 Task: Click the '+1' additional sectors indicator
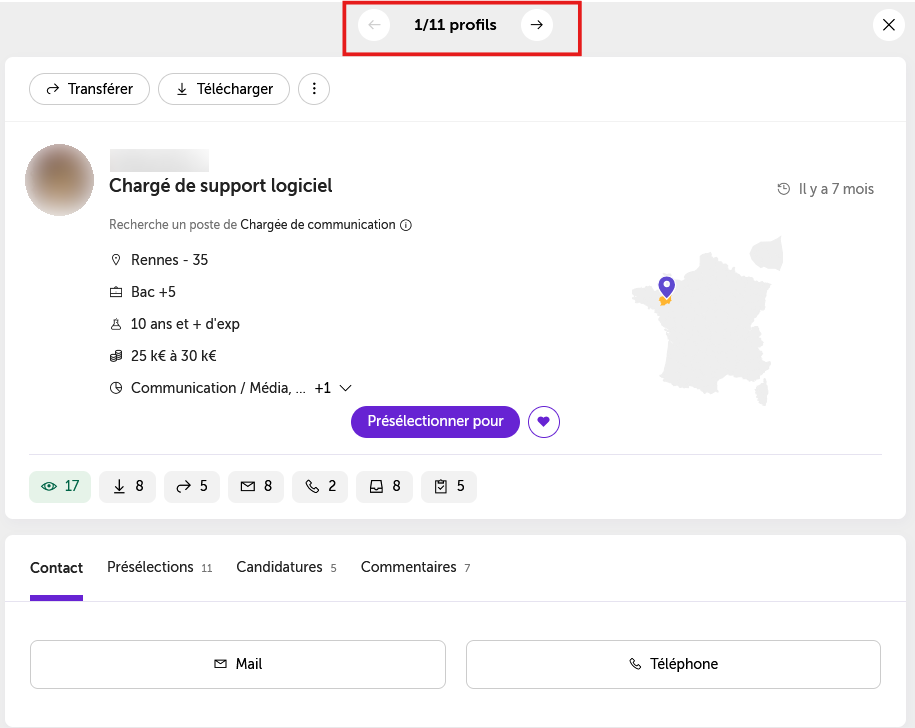pos(323,388)
